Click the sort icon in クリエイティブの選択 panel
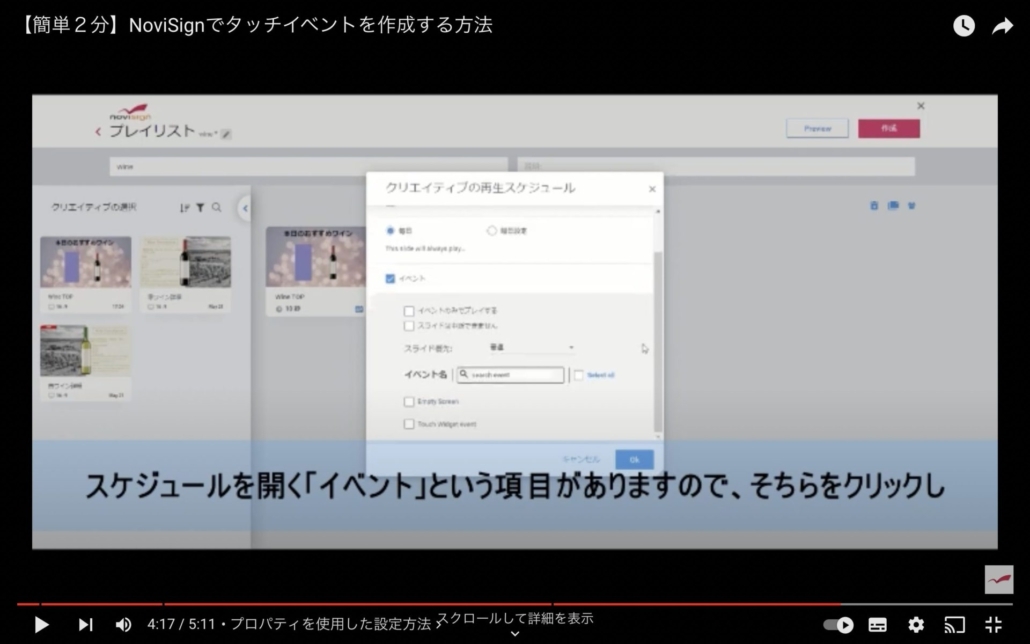Viewport: 1030px width, 644px height. click(x=185, y=208)
